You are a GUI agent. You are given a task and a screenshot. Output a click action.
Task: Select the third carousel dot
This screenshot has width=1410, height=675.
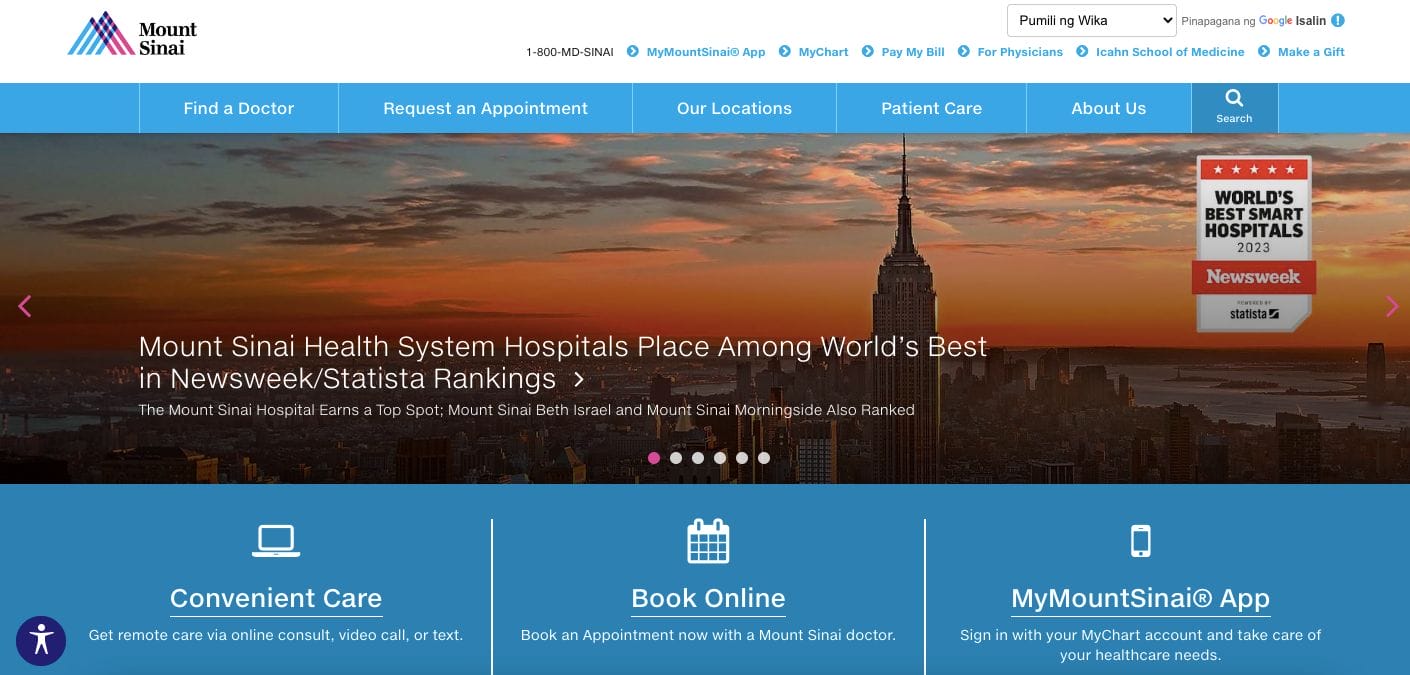(698, 458)
